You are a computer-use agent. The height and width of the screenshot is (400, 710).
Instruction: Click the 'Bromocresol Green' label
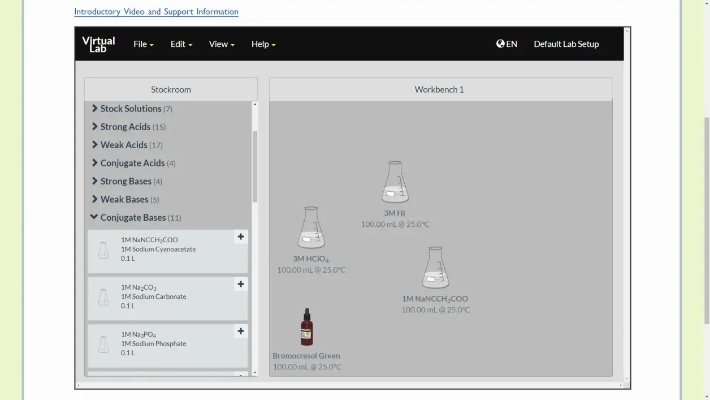pos(306,356)
